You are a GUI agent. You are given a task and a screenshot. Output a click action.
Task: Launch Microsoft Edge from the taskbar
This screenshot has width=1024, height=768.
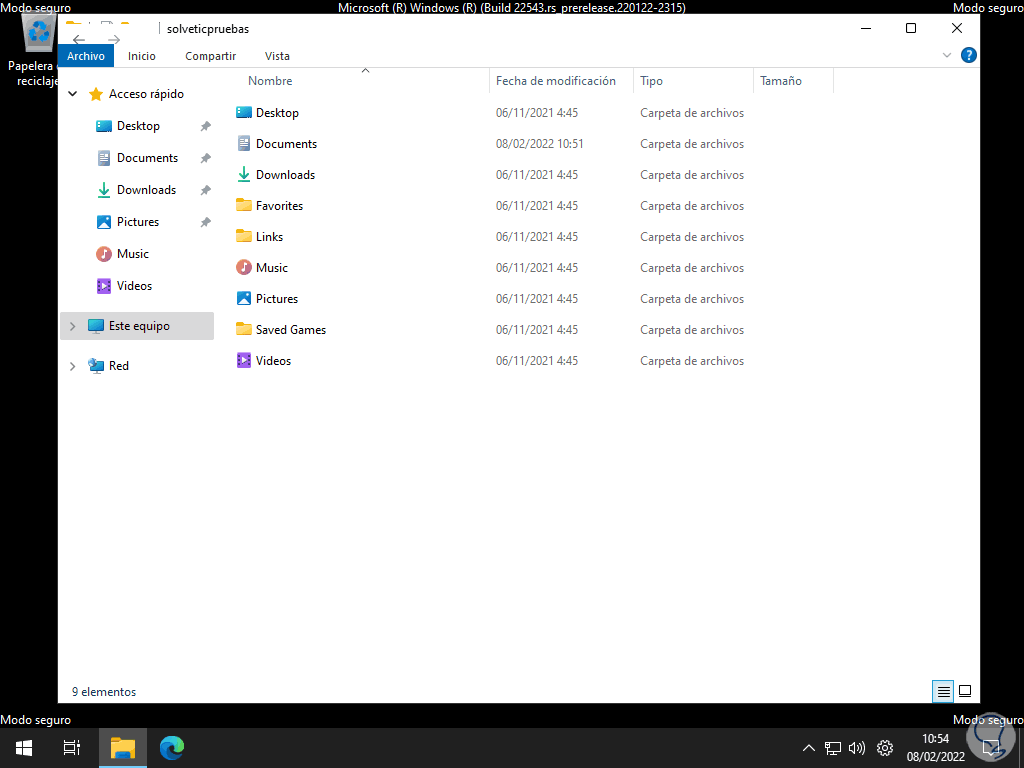[x=172, y=747]
